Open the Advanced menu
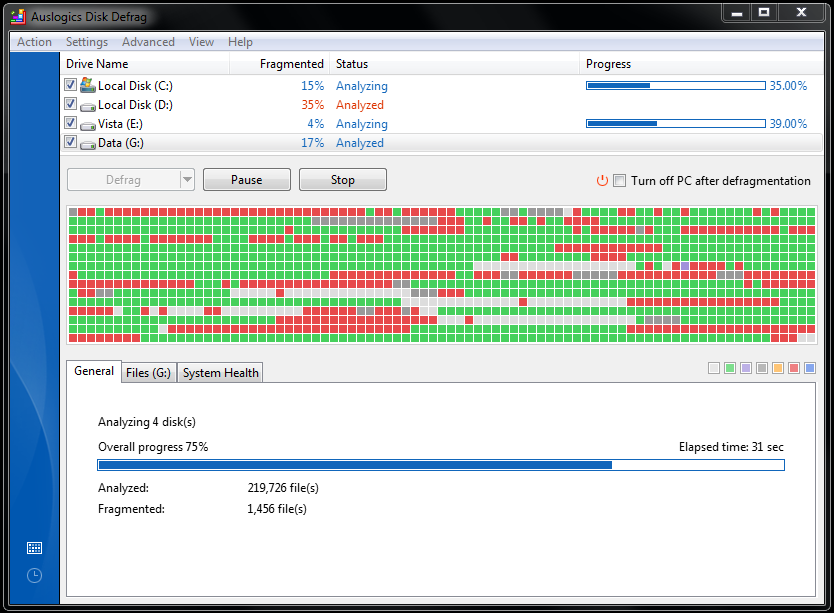The image size is (834, 613). tap(148, 42)
